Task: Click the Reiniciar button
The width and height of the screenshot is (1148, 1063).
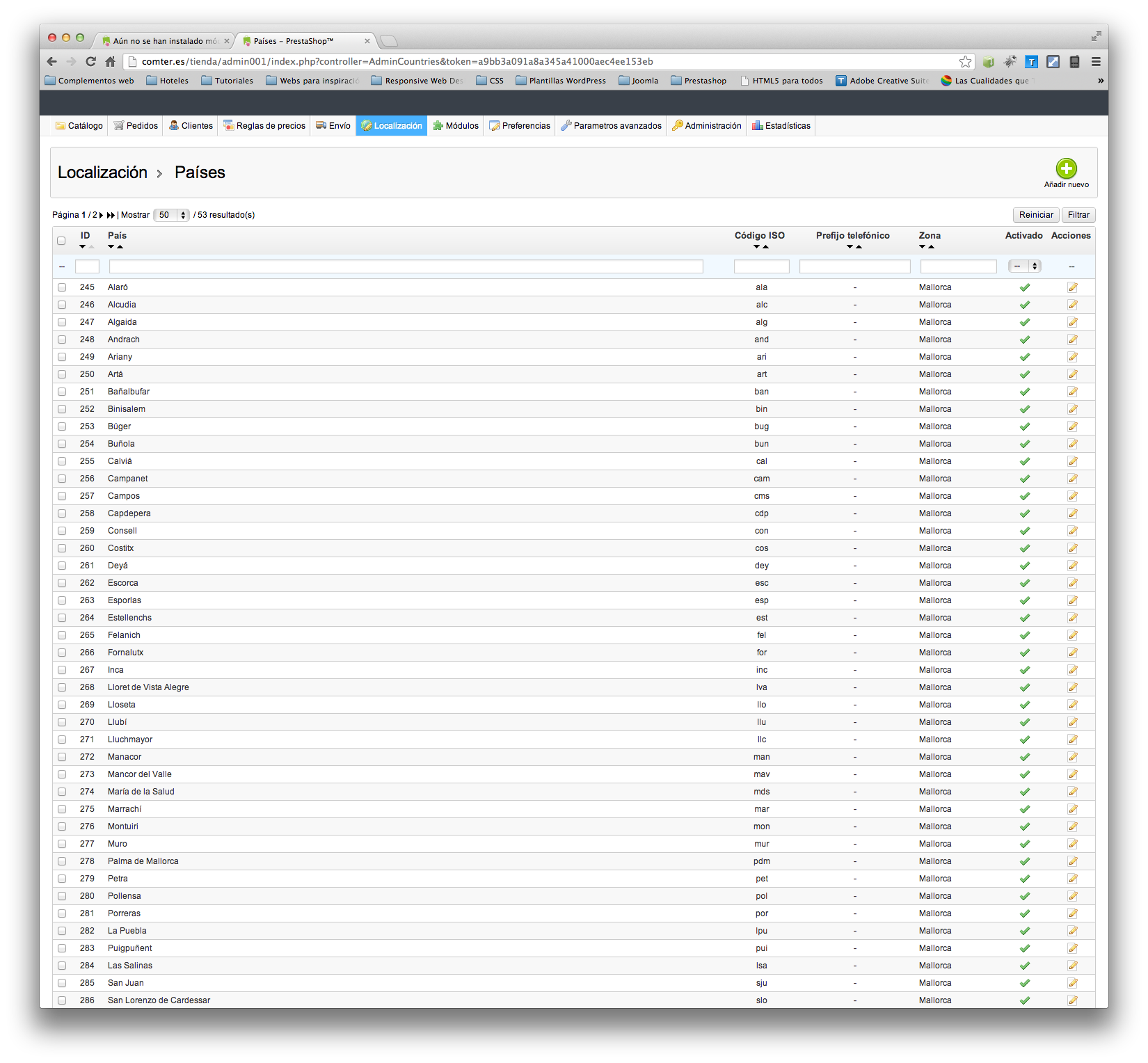Action: click(x=1036, y=215)
